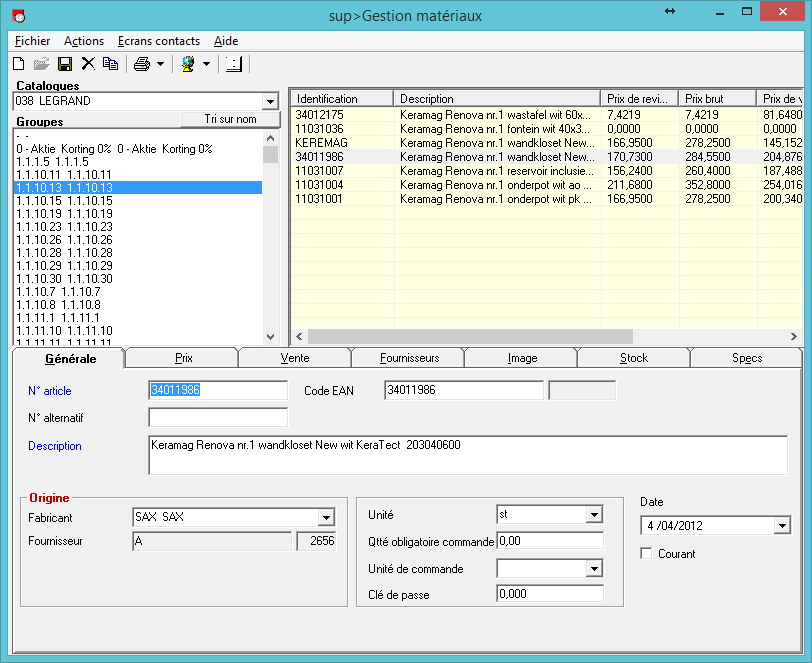Save the article with floppy disk icon
The height and width of the screenshot is (663, 812).
tap(65, 64)
